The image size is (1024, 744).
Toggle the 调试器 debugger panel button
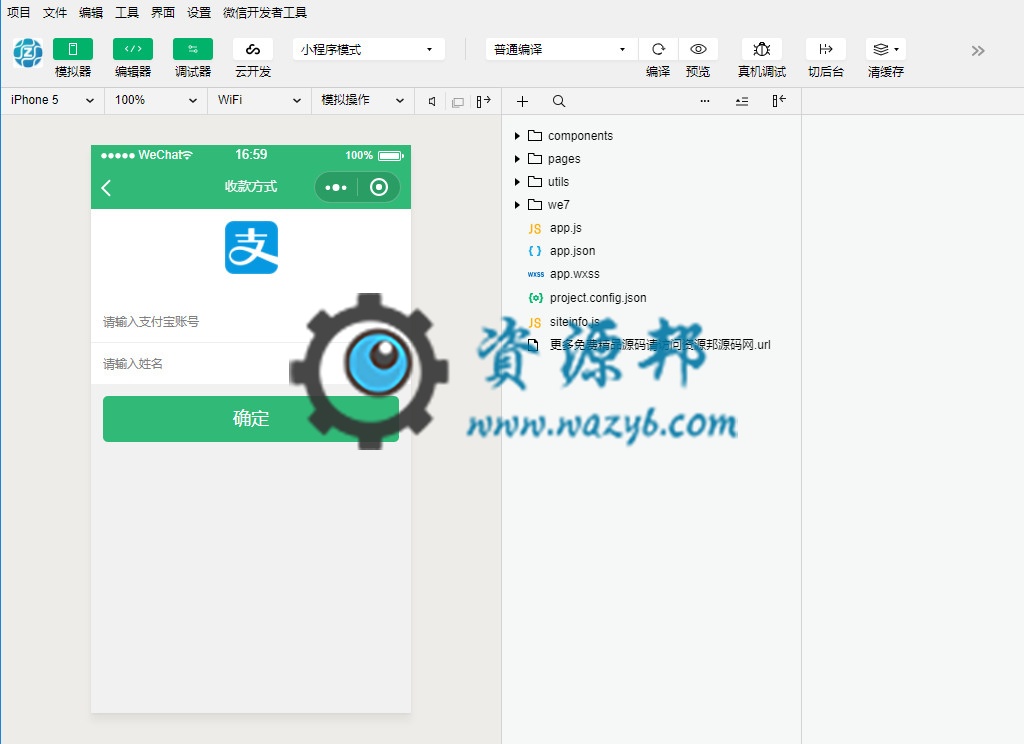tap(193, 49)
